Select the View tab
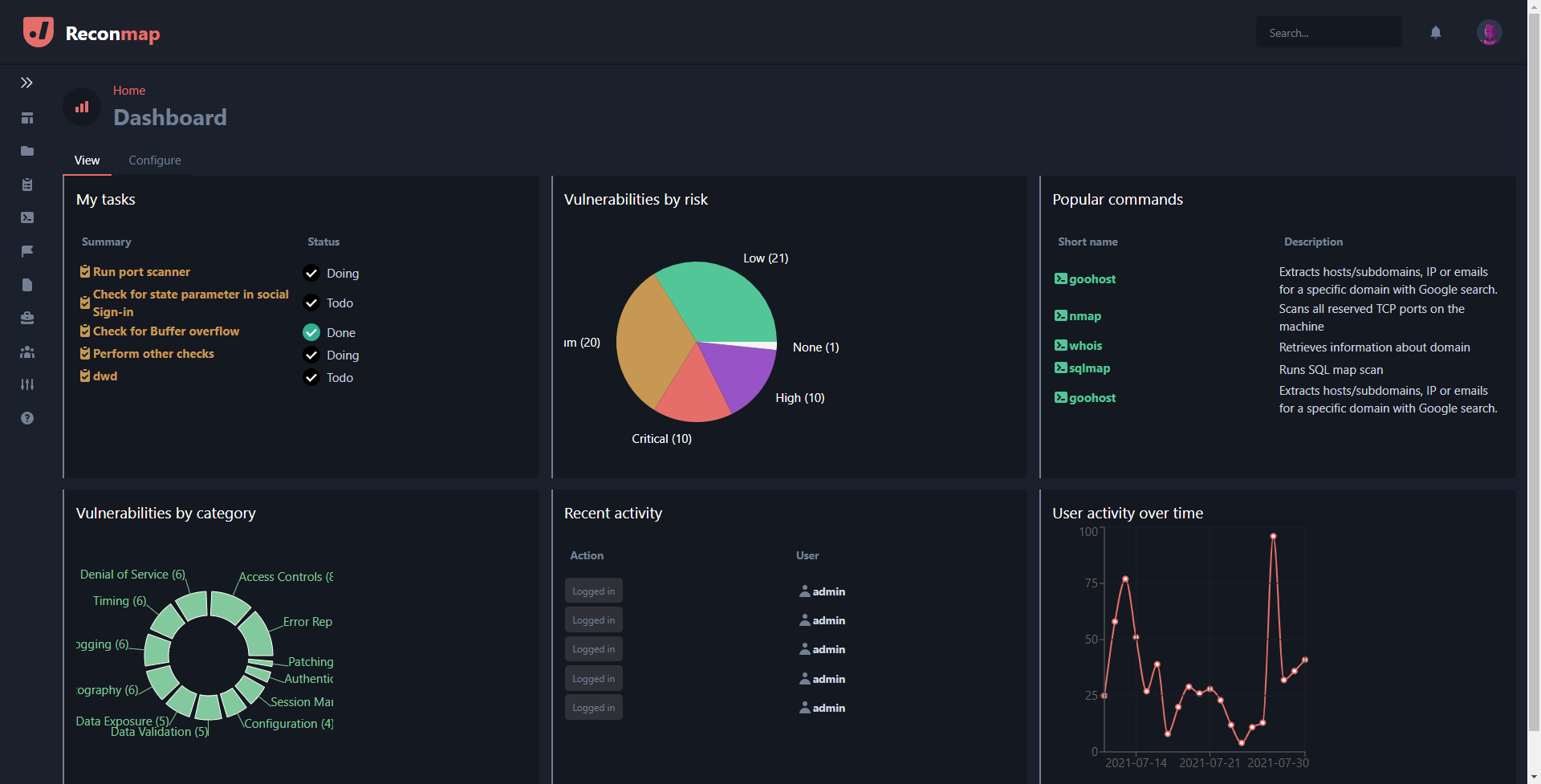The height and width of the screenshot is (784, 1541). 87,160
